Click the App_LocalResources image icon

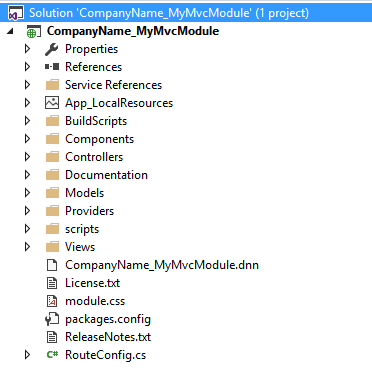52,103
